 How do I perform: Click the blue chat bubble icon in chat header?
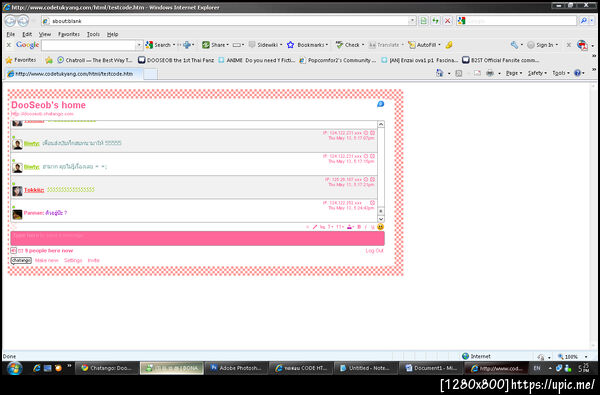click(380, 104)
